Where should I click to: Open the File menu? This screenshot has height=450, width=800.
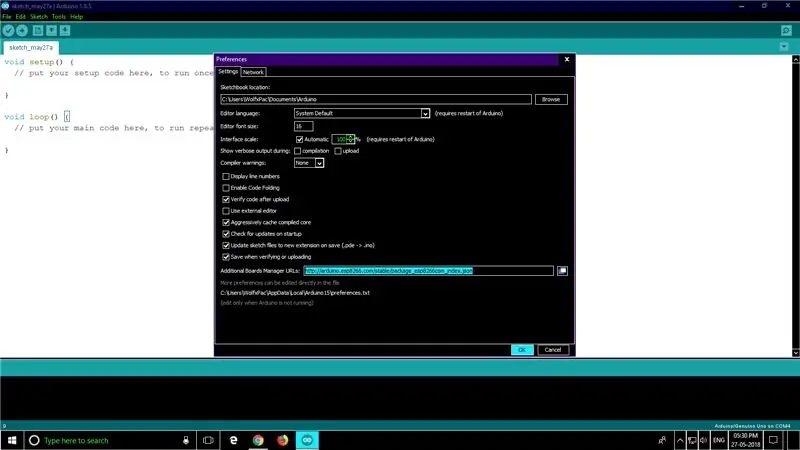(7, 17)
